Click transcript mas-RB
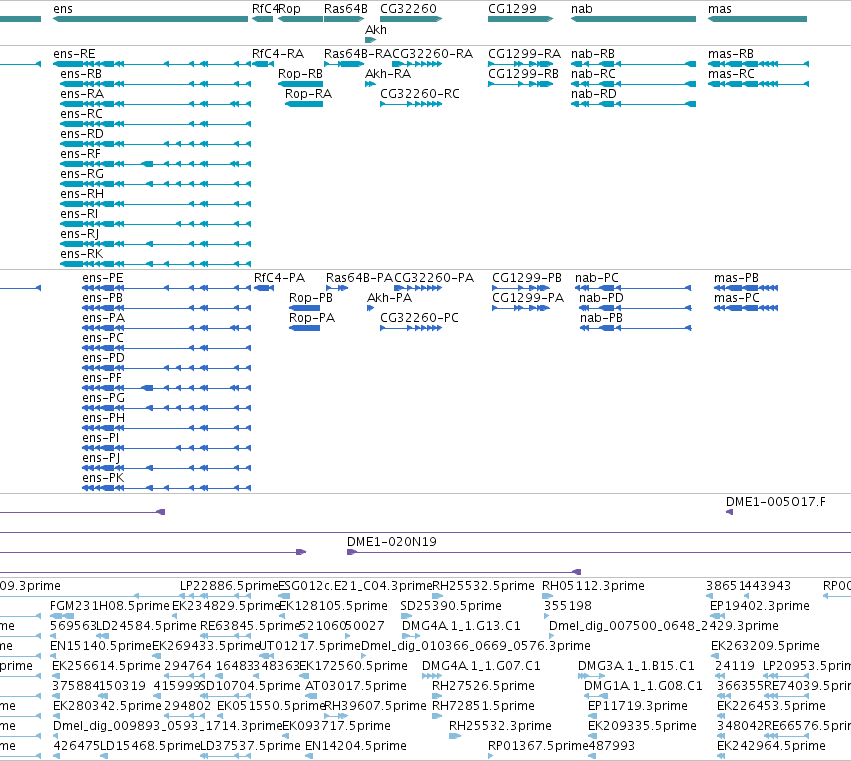 pos(758,64)
